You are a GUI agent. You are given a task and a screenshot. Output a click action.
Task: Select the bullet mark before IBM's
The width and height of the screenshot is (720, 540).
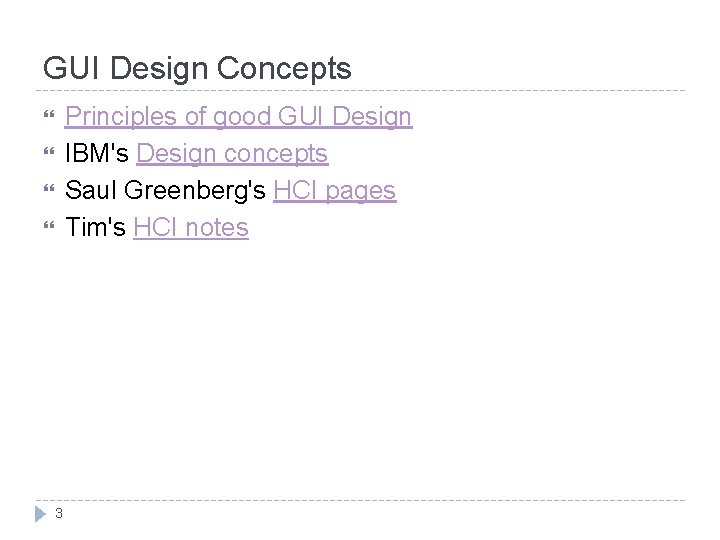[49, 151]
